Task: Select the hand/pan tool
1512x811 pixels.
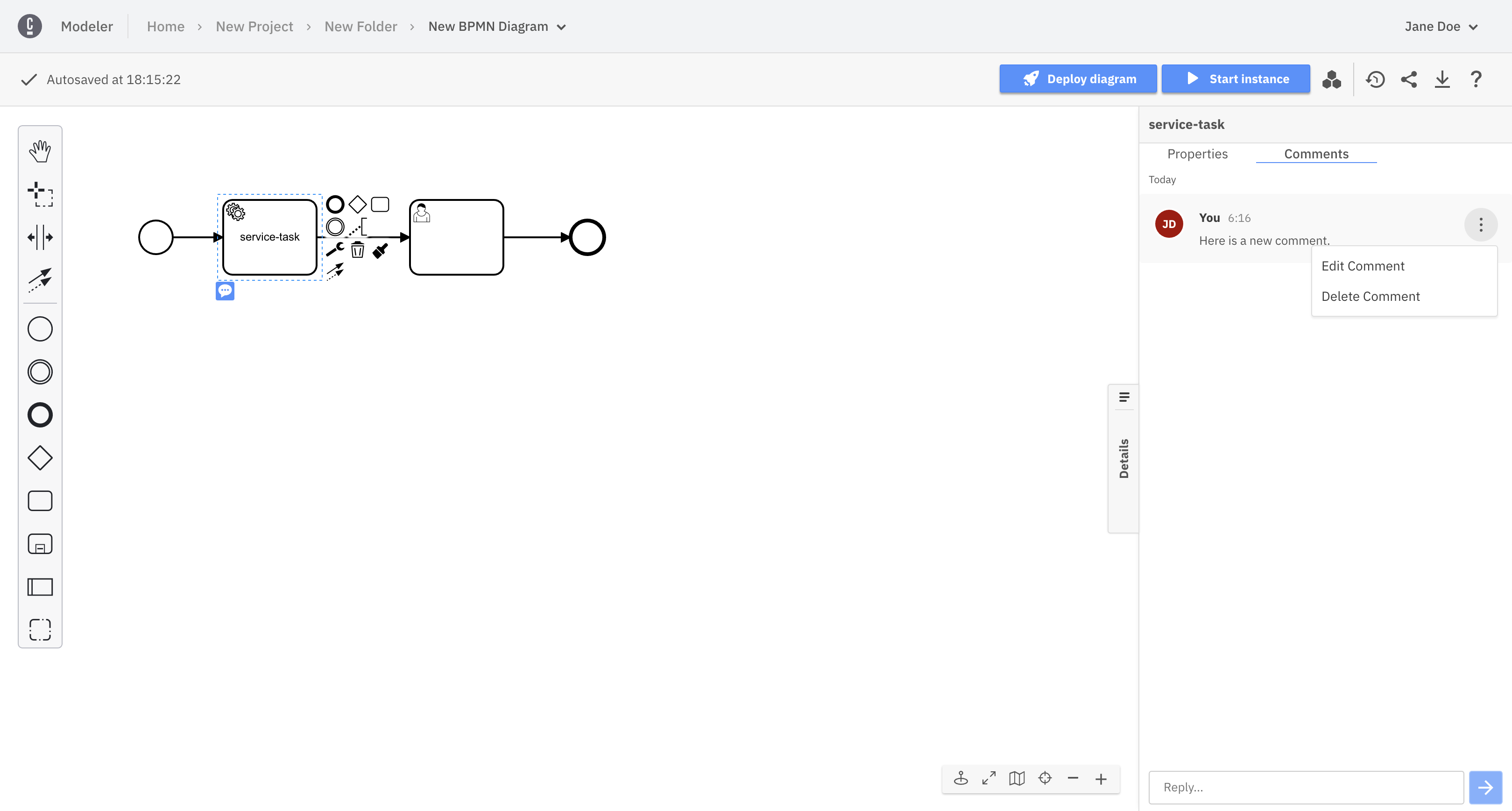Action: tap(40, 151)
